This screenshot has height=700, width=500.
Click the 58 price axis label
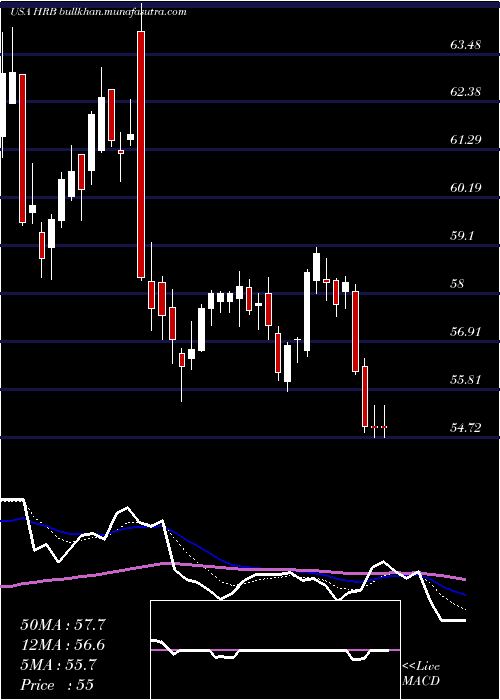pos(458,284)
